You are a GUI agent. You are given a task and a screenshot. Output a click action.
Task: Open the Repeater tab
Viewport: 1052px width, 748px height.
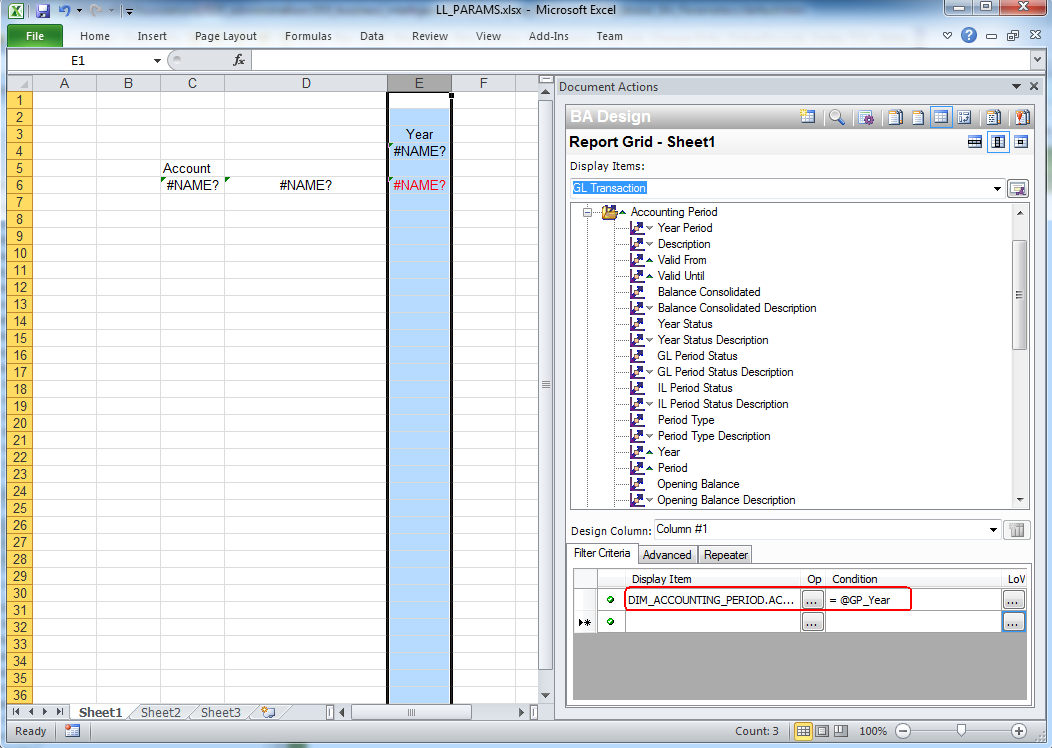coord(725,555)
